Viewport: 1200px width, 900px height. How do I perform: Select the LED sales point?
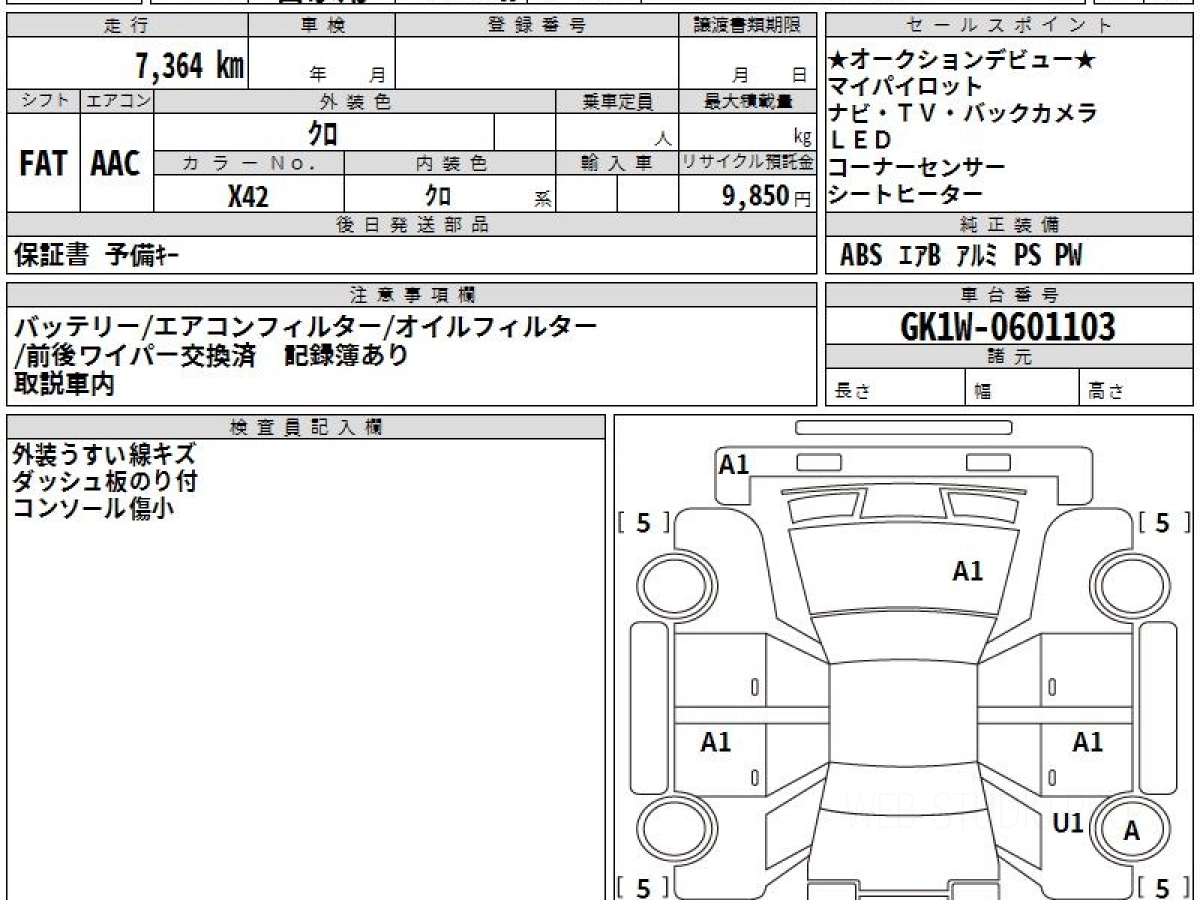tap(860, 140)
